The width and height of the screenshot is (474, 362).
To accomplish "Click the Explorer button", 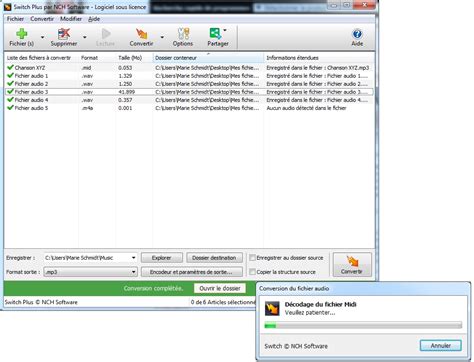I will [x=162, y=258].
